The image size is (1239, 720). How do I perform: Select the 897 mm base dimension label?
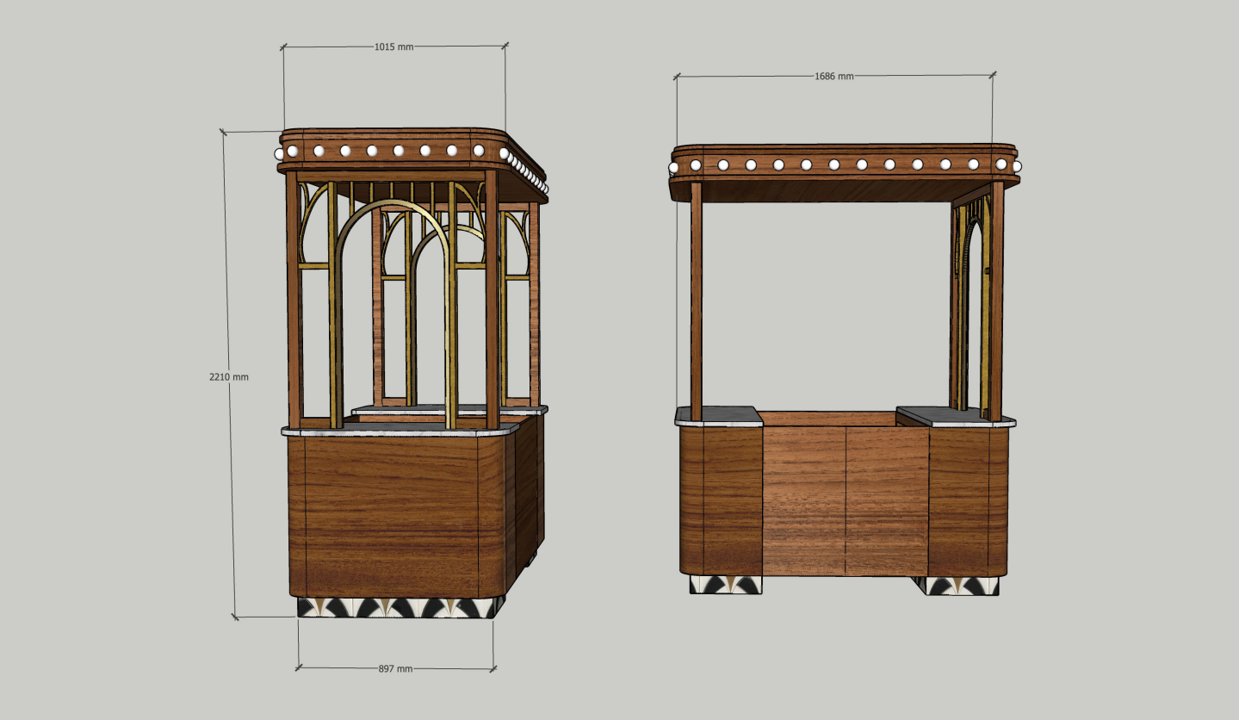[x=395, y=668]
